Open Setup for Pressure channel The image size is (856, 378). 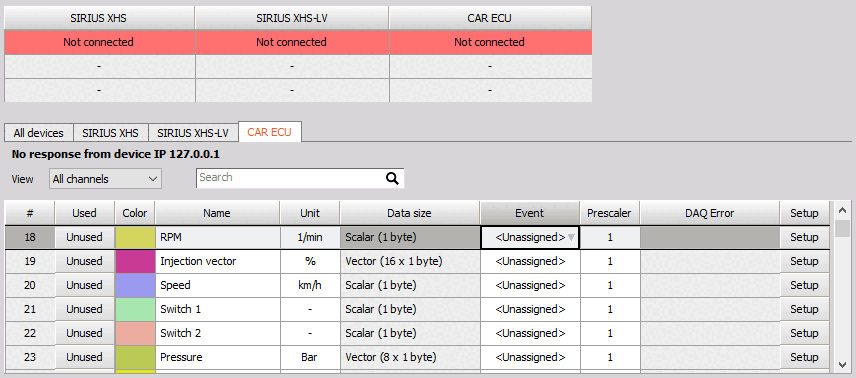[804, 357]
